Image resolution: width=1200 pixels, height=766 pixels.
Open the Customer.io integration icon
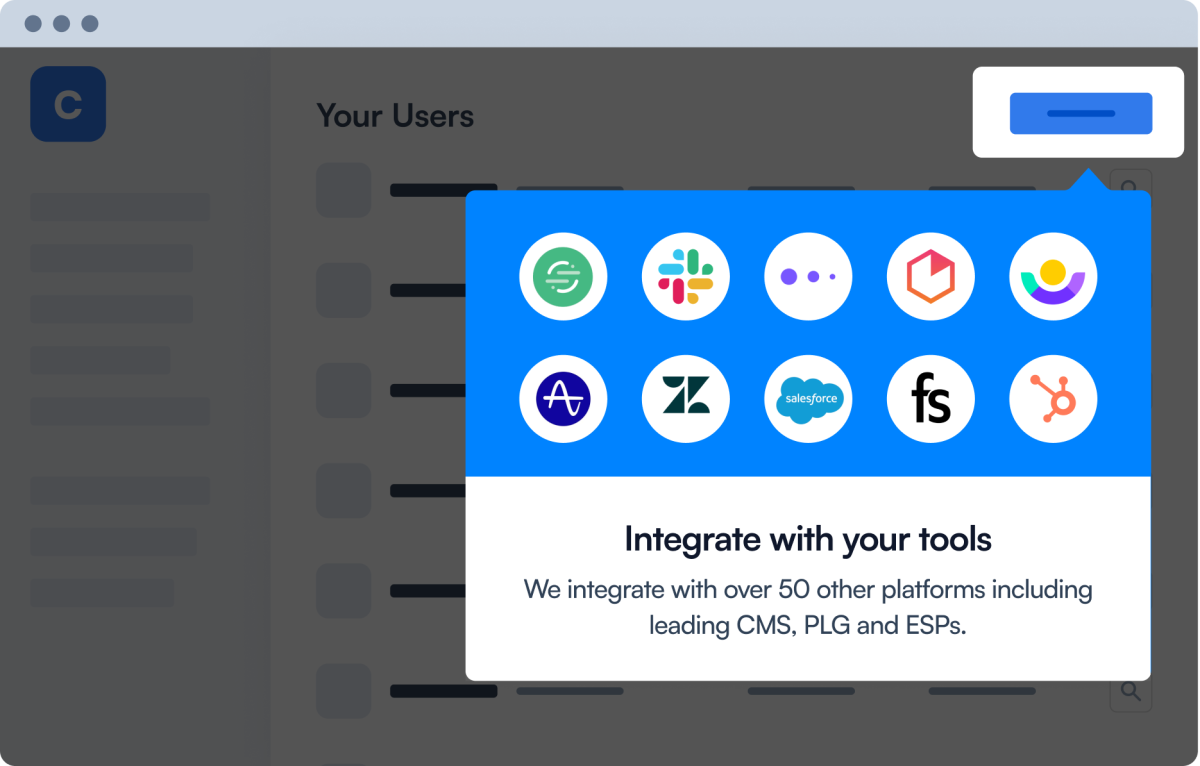(x=1053, y=277)
